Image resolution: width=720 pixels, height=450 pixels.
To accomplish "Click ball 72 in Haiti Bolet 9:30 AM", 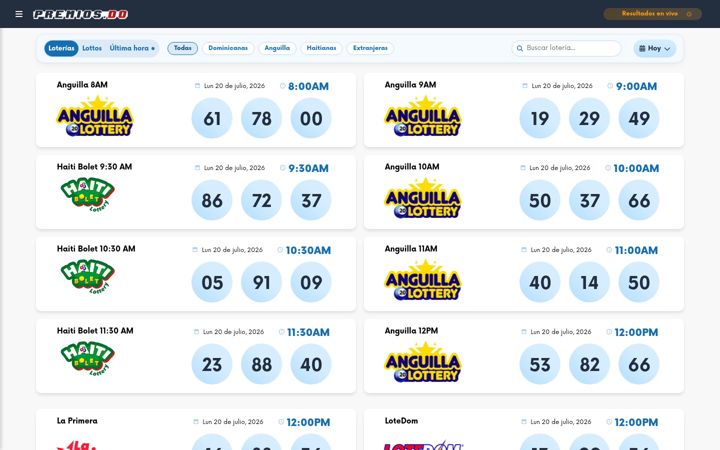I will coord(261,200).
